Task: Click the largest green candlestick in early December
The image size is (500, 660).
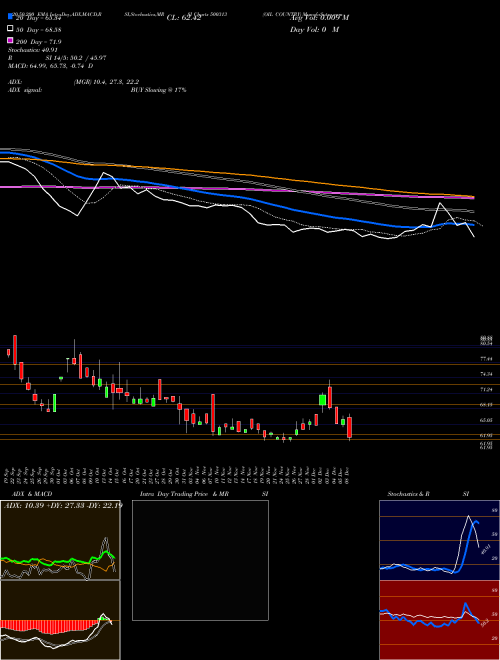Action: pyautogui.click(x=323, y=400)
